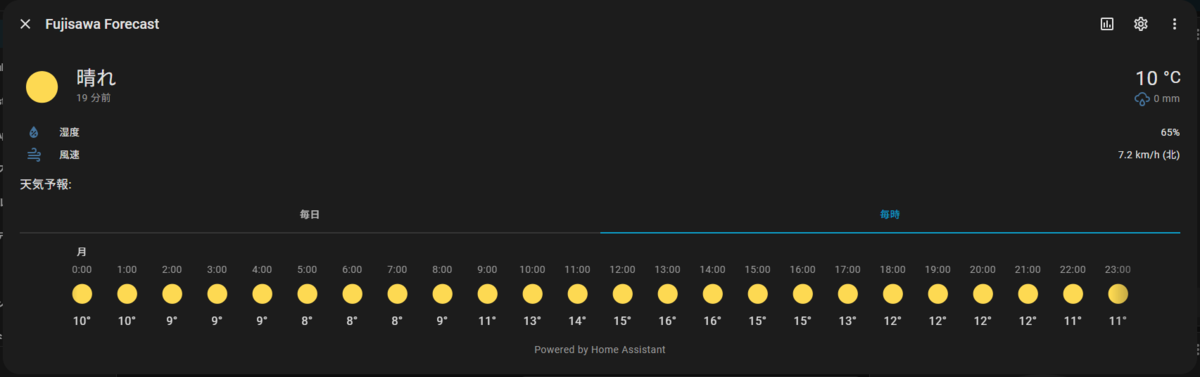This screenshot has width=1200, height=377.
Task: Click the sun icon for 5:00
Action: pyautogui.click(x=307, y=294)
